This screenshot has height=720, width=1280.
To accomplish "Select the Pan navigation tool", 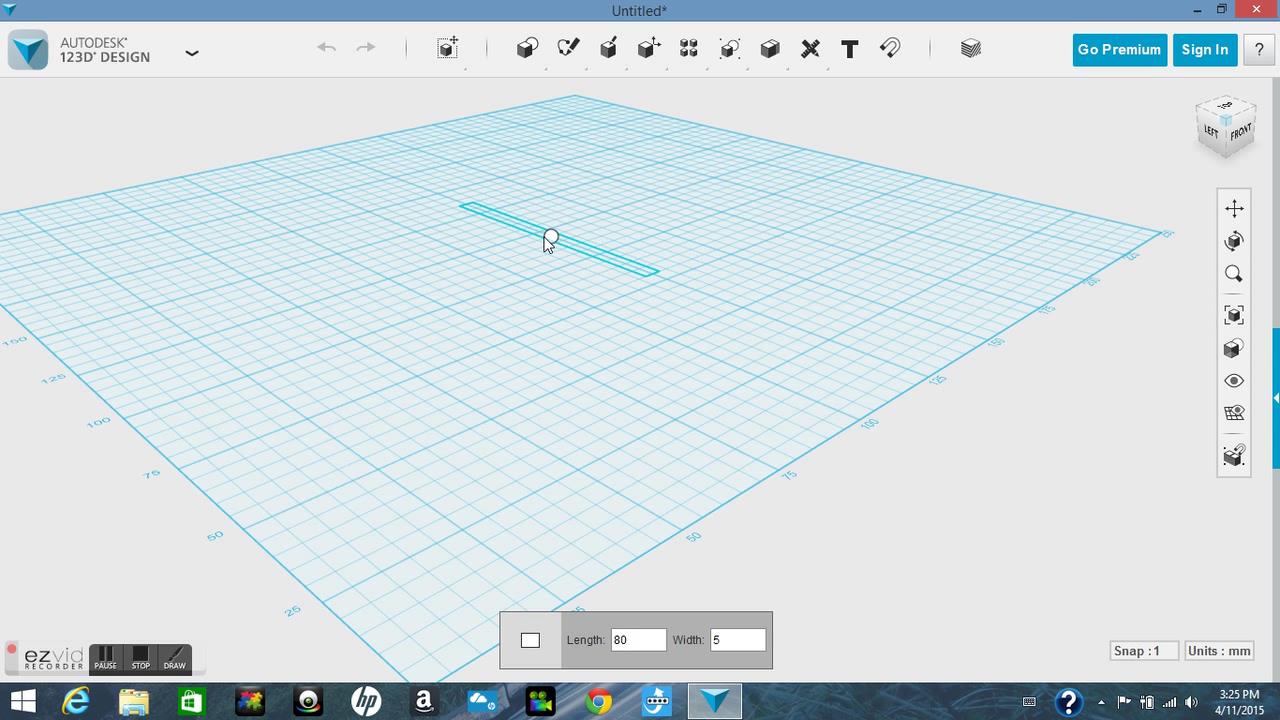I will click(1234, 208).
